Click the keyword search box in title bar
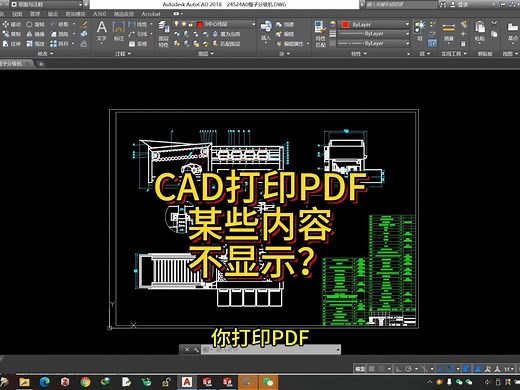Viewport: 520px width, 390px height. pos(401,4)
